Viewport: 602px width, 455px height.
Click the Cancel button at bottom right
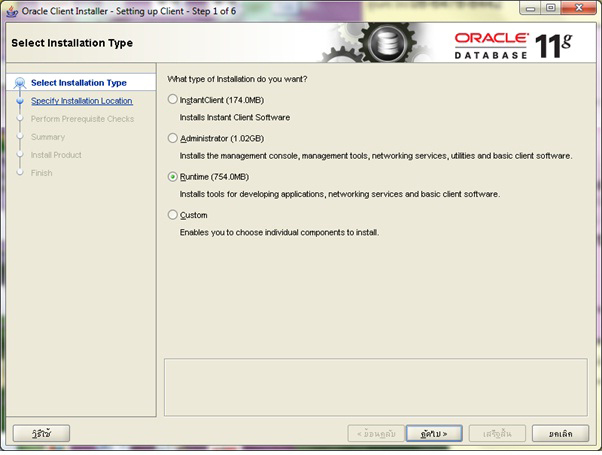pos(560,433)
